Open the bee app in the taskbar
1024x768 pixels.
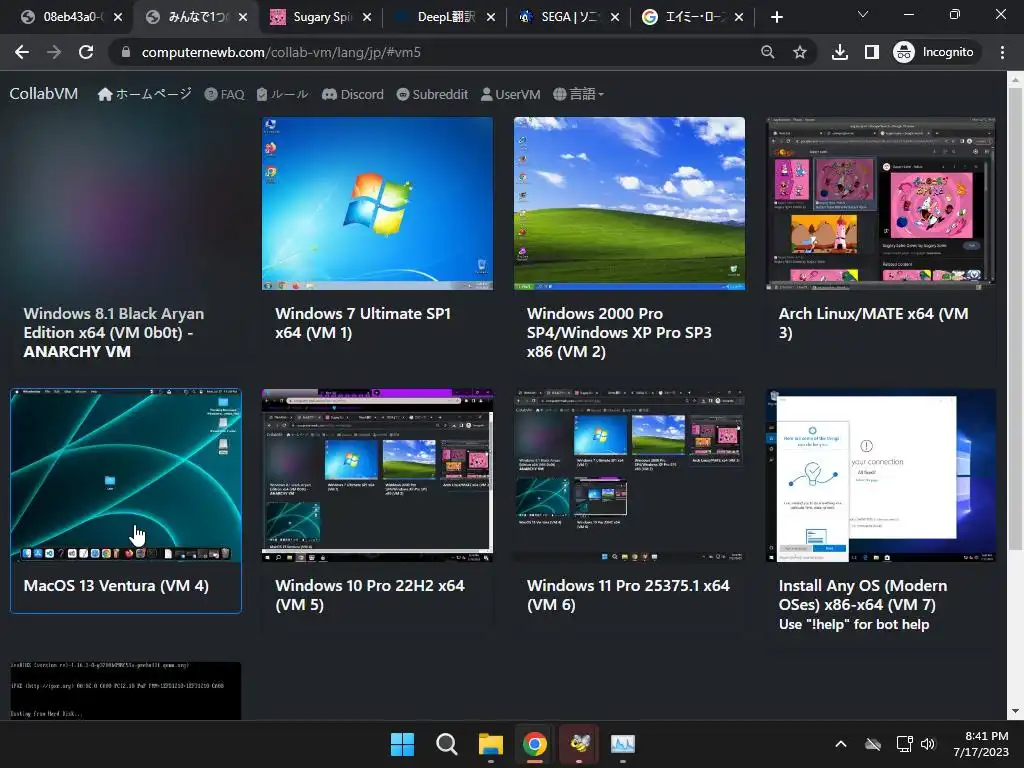point(579,744)
